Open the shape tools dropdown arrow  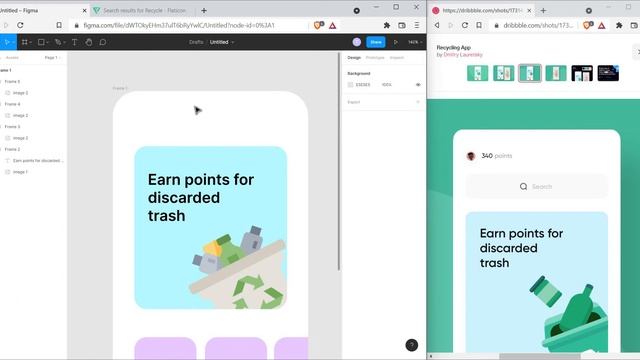click(x=47, y=42)
